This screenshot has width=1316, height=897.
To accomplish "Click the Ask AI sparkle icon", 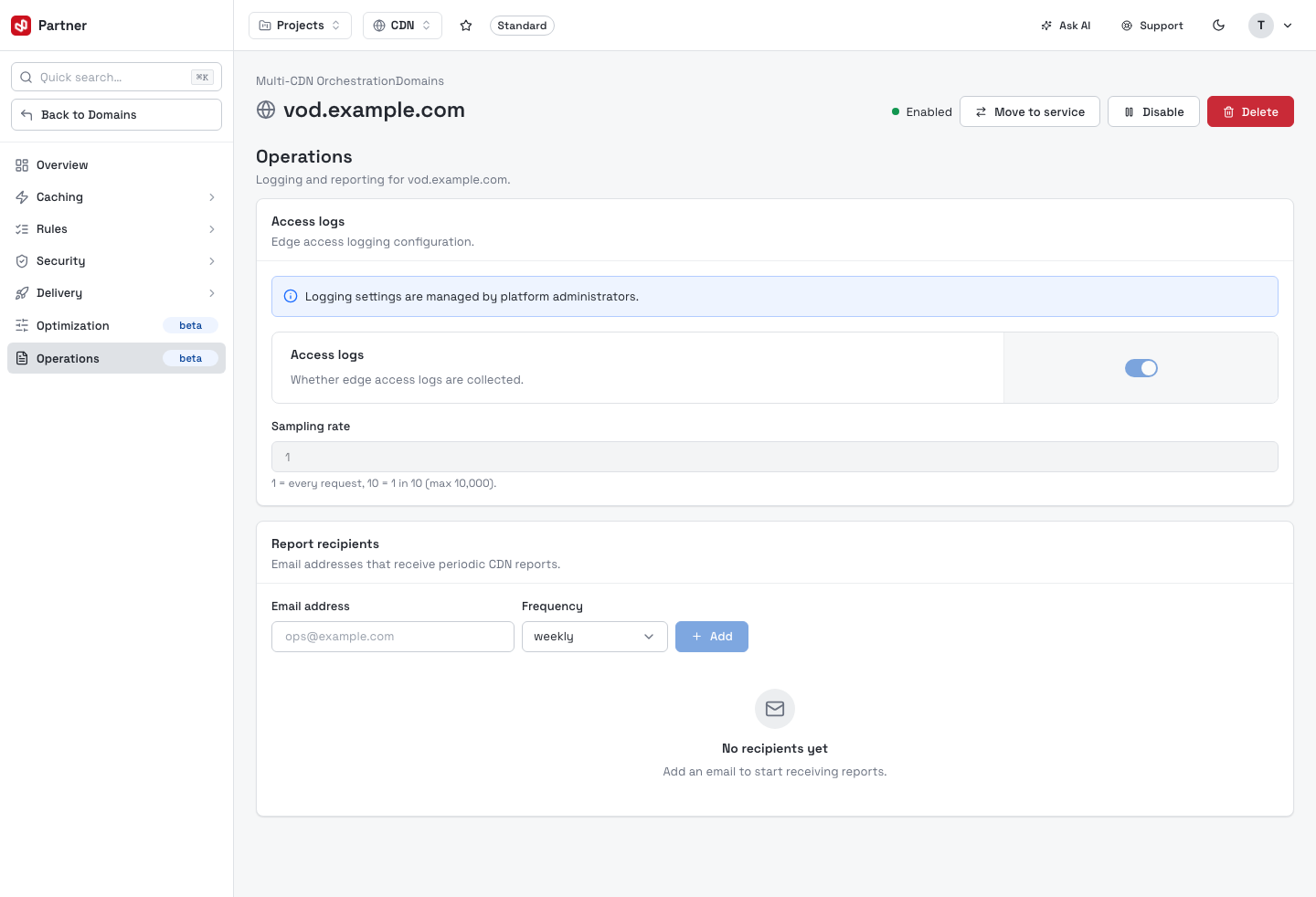I will (1046, 26).
